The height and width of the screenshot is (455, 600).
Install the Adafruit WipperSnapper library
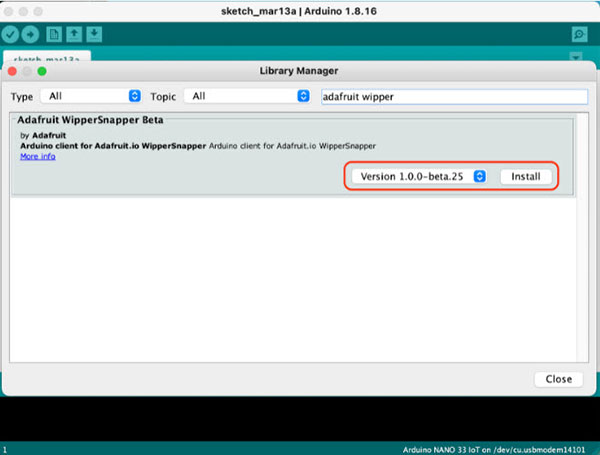526,176
